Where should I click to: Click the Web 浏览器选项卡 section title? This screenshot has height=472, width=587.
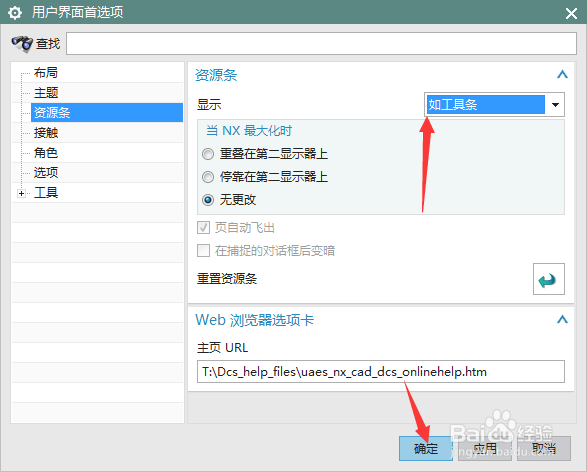[255, 320]
